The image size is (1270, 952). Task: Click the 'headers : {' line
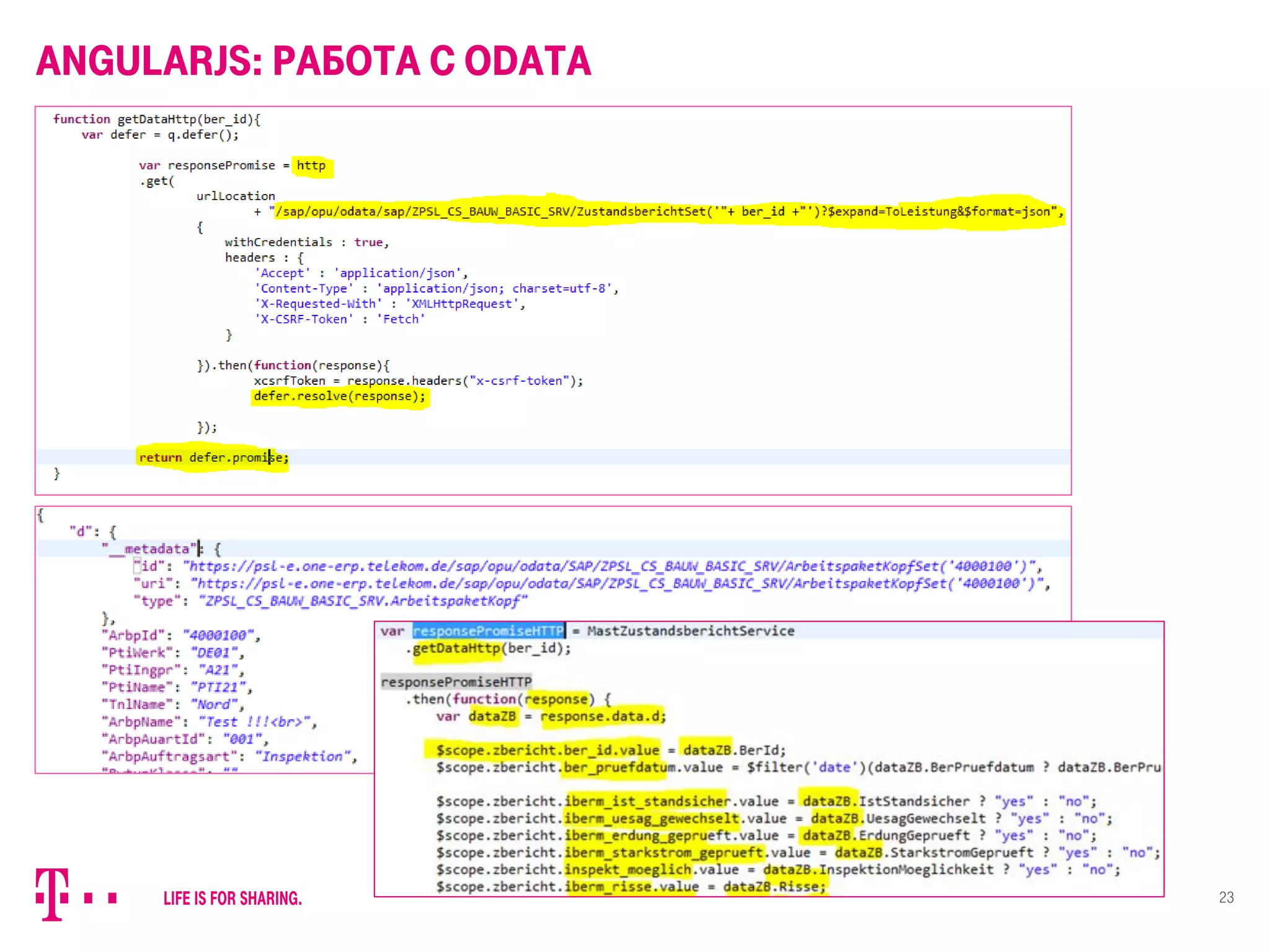pyautogui.click(x=264, y=257)
